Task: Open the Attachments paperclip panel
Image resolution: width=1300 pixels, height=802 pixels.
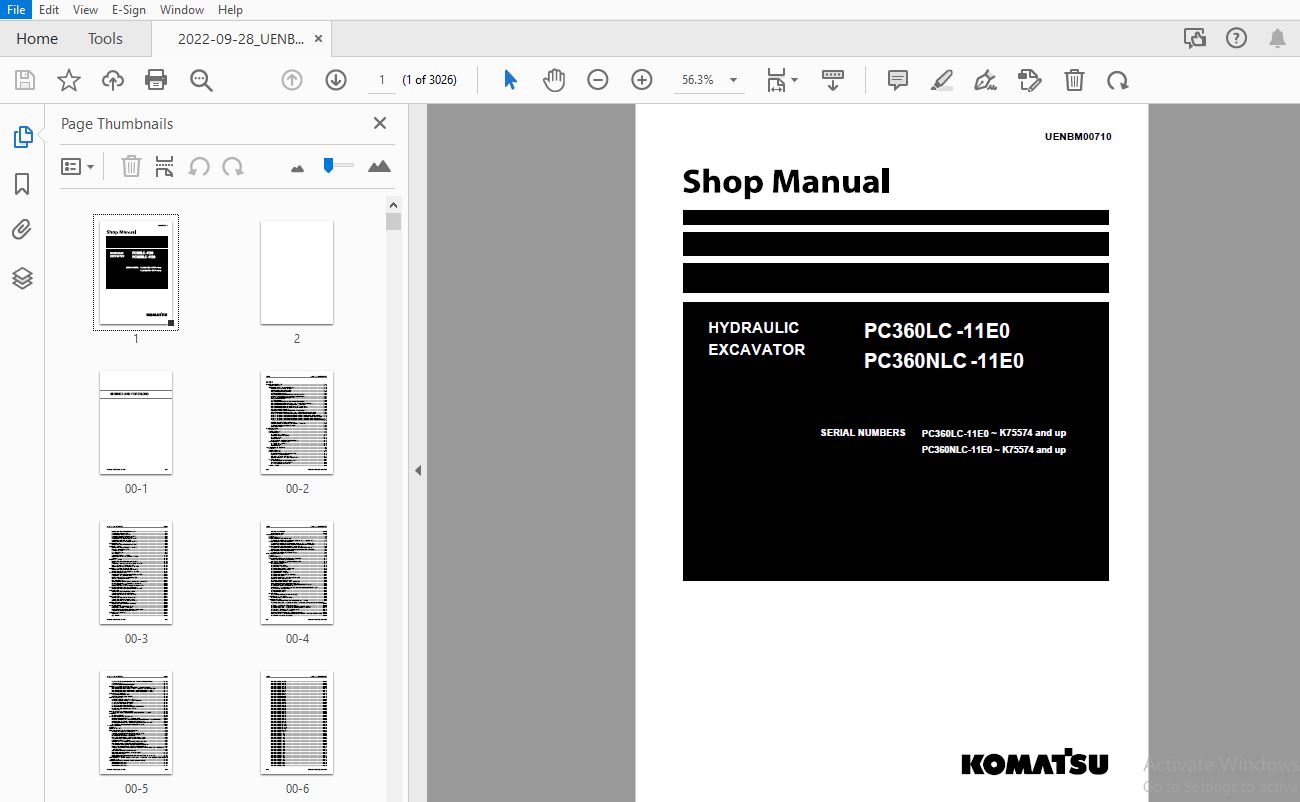Action: tap(22, 231)
